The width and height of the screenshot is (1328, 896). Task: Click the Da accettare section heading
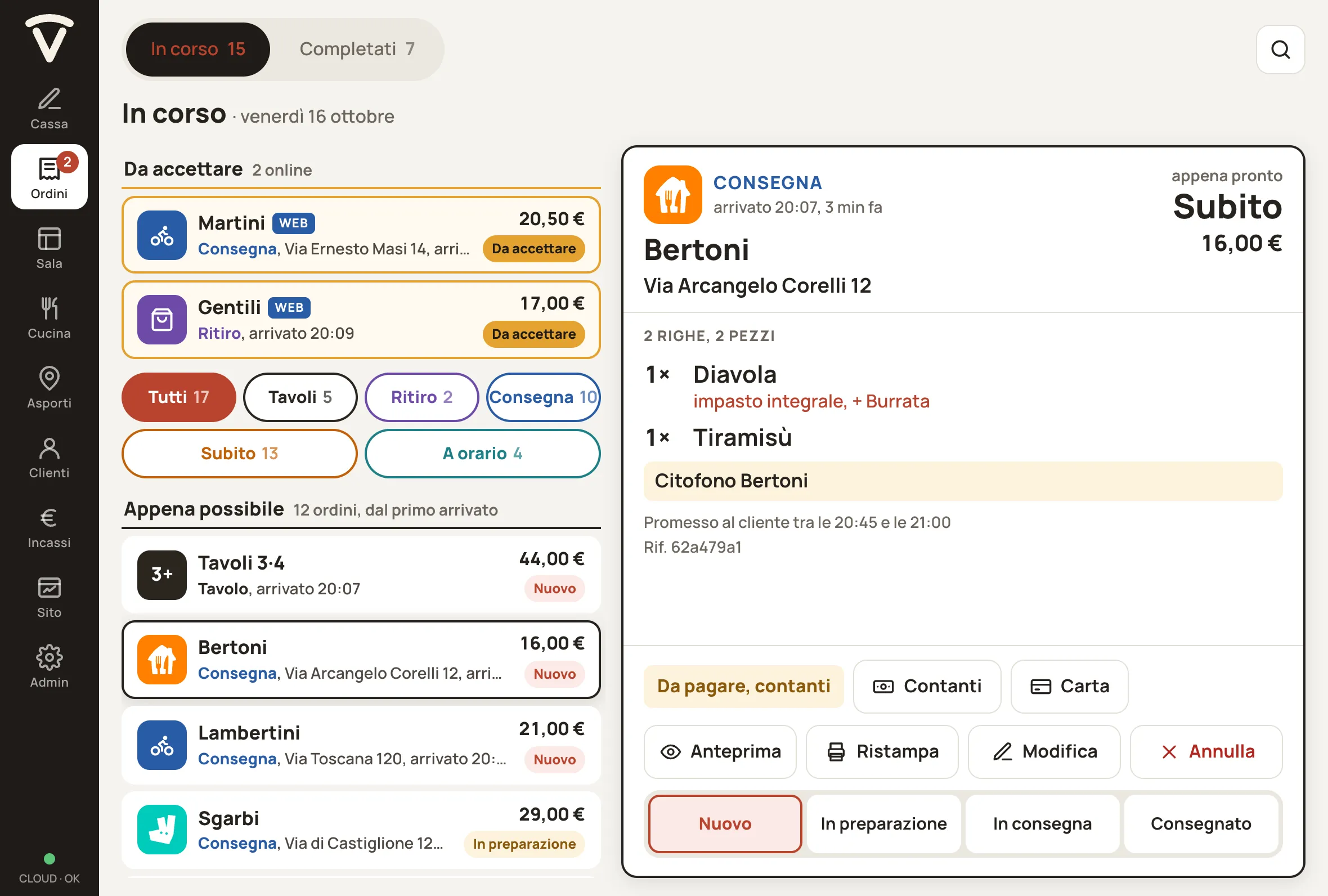(x=183, y=169)
